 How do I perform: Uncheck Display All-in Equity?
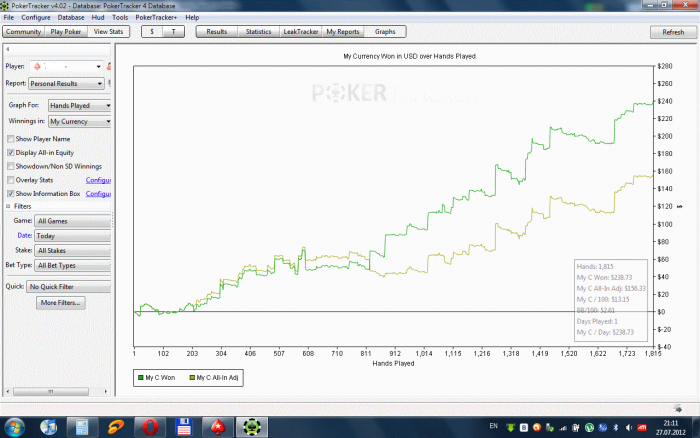[11, 153]
